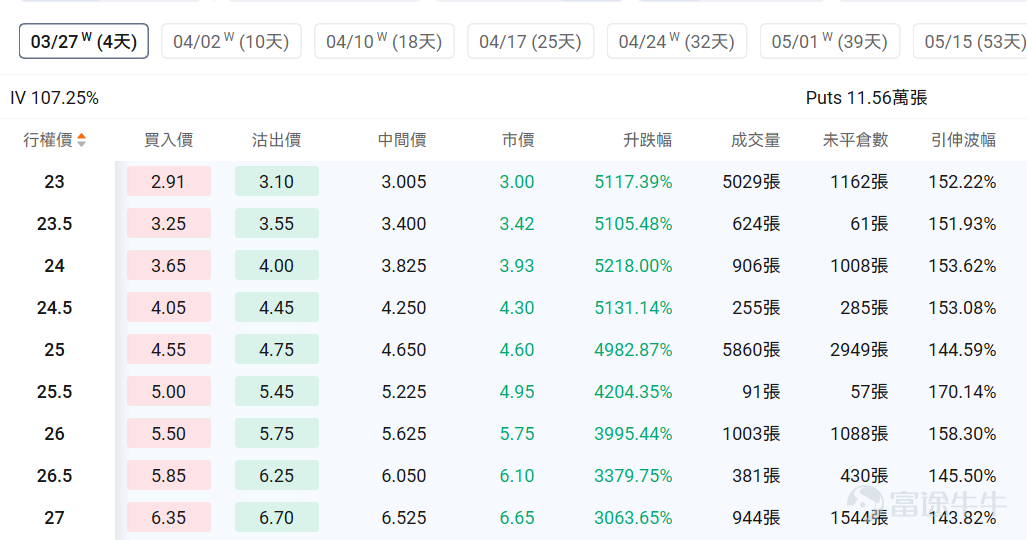Open the 04/17 (25天) expiry tab
The height and width of the screenshot is (540, 1027).
coord(531,41)
